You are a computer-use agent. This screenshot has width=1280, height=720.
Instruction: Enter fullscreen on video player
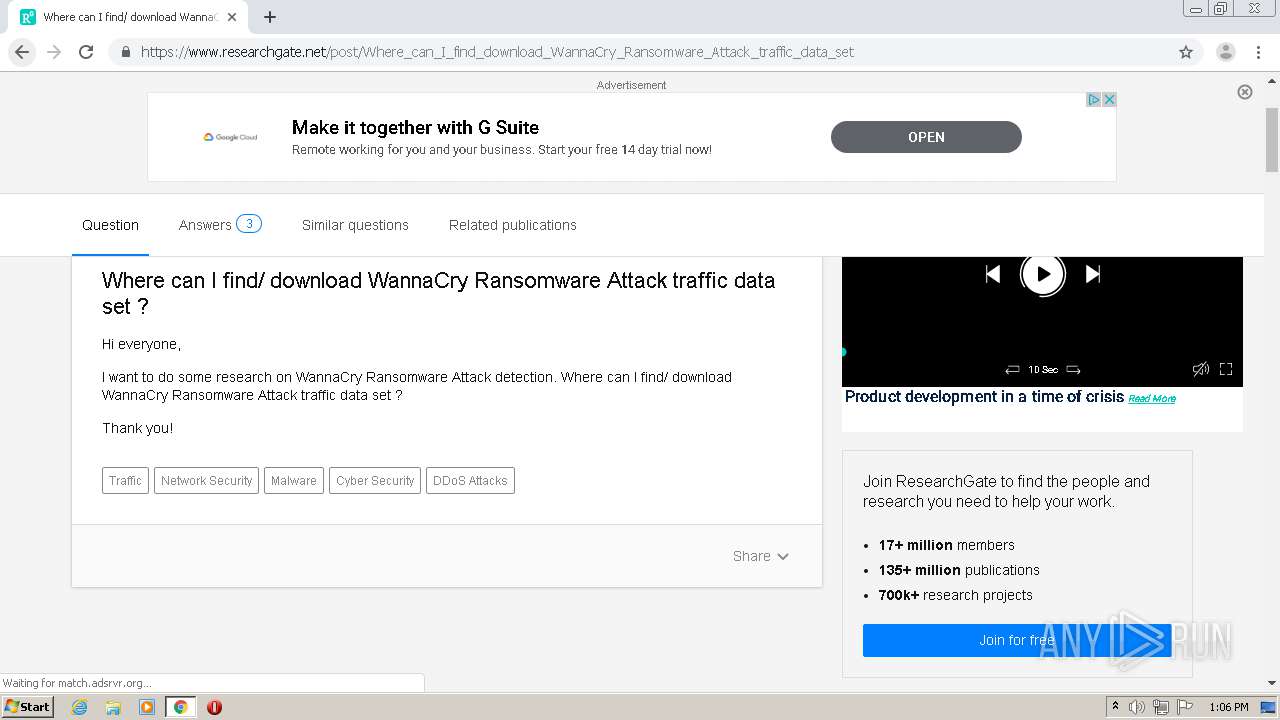pyautogui.click(x=1226, y=369)
